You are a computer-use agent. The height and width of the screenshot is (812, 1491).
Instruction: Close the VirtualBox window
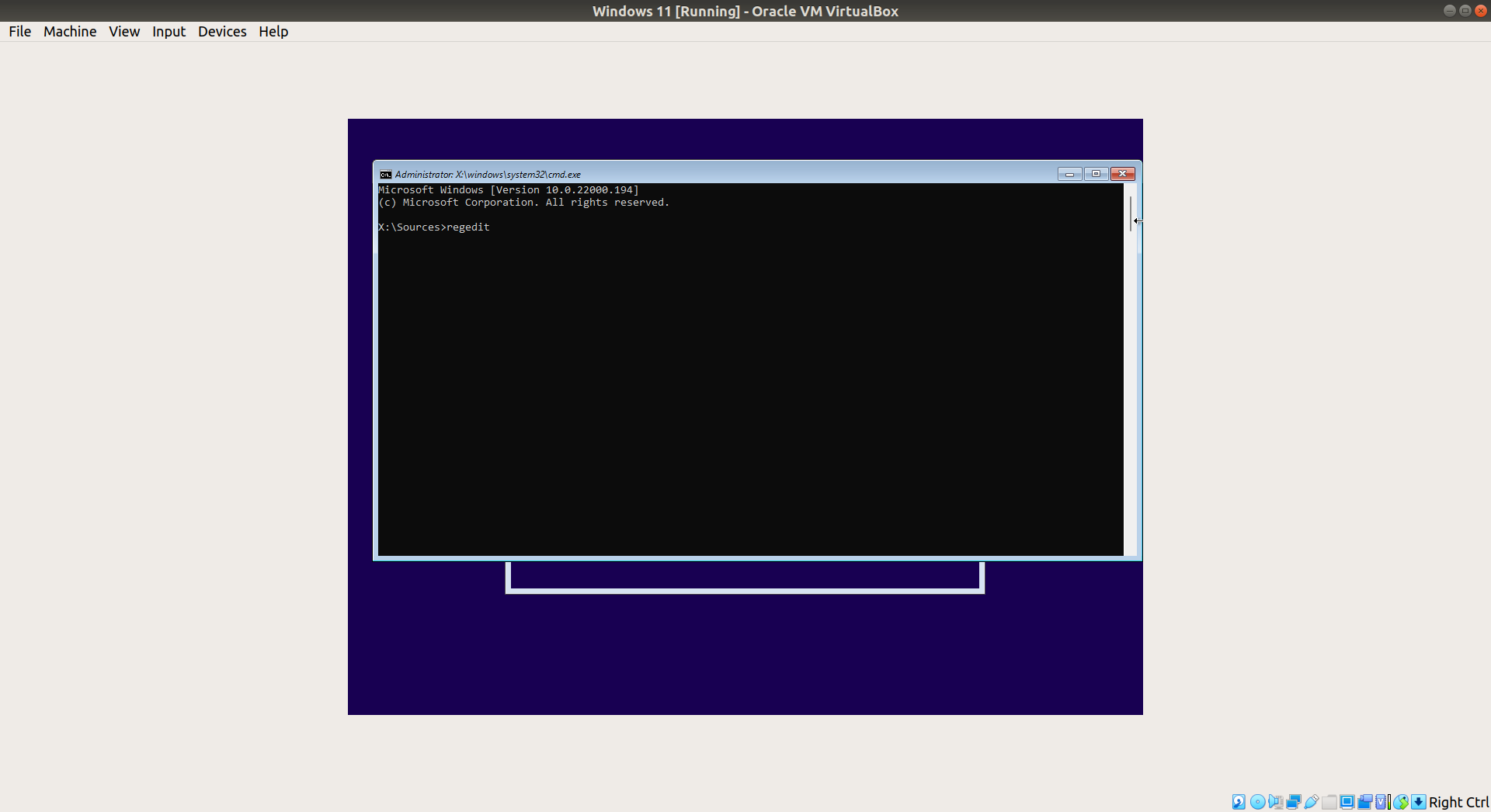pos(1480,11)
